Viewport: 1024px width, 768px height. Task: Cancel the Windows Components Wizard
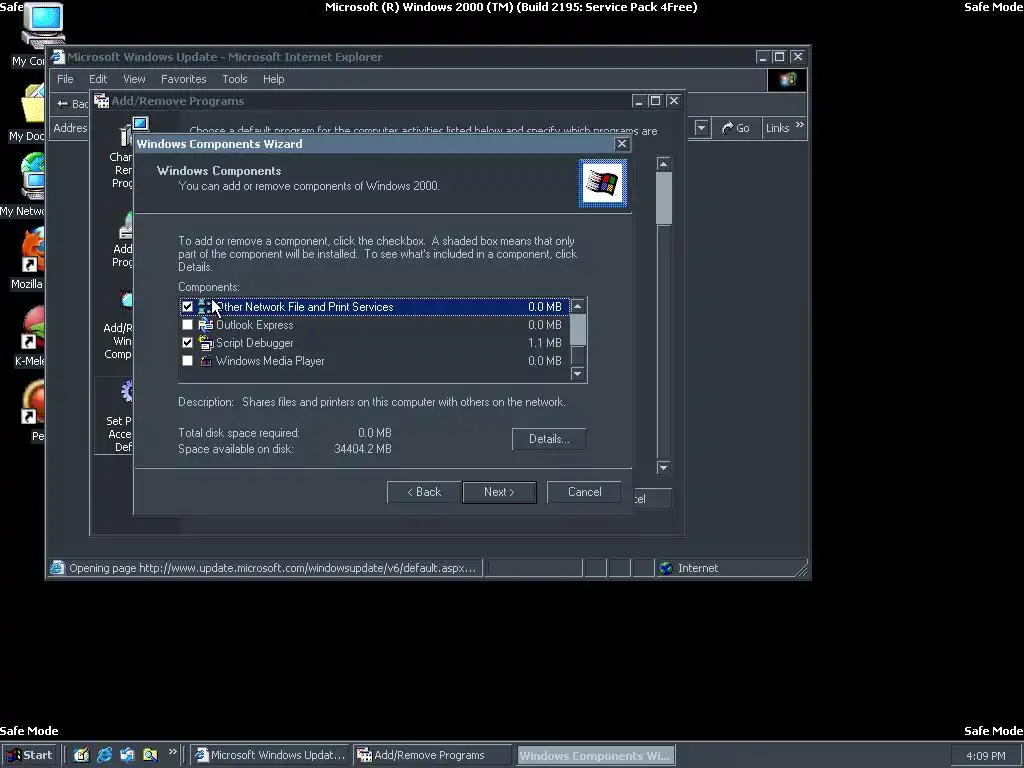tap(584, 492)
